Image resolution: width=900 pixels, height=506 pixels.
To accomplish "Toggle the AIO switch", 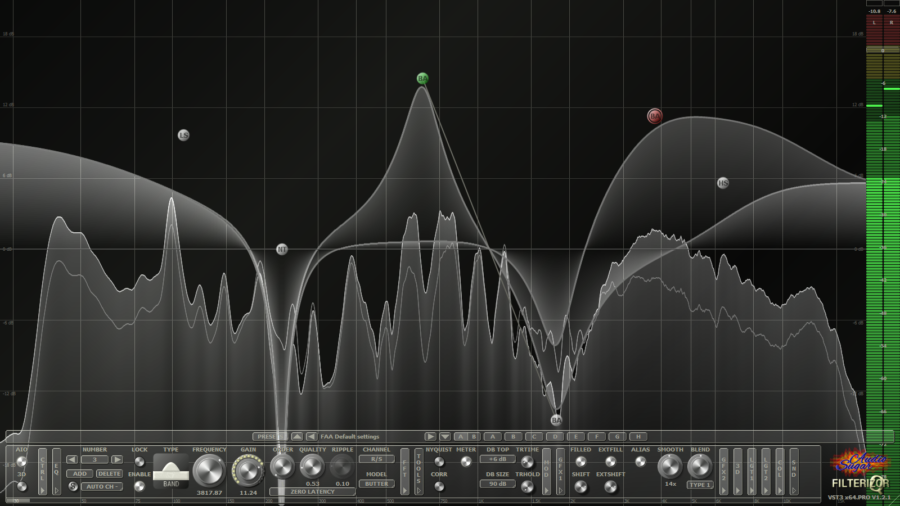I will [x=21, y=461].
